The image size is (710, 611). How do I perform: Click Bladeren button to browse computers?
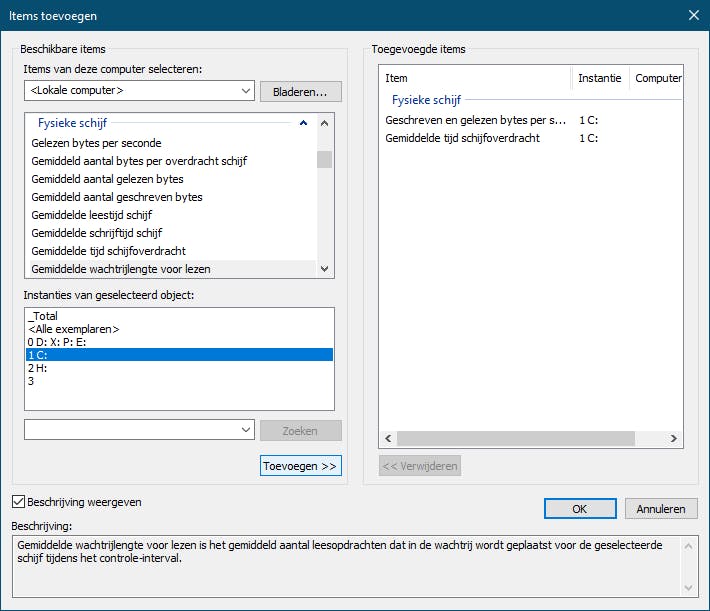pyautogui.click(x=300, y=91)
